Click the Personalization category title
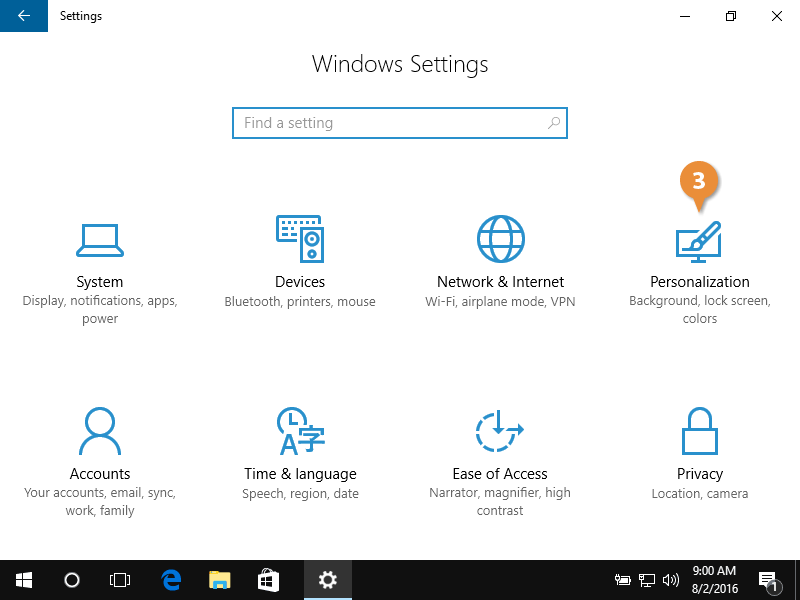 (700, 282)
